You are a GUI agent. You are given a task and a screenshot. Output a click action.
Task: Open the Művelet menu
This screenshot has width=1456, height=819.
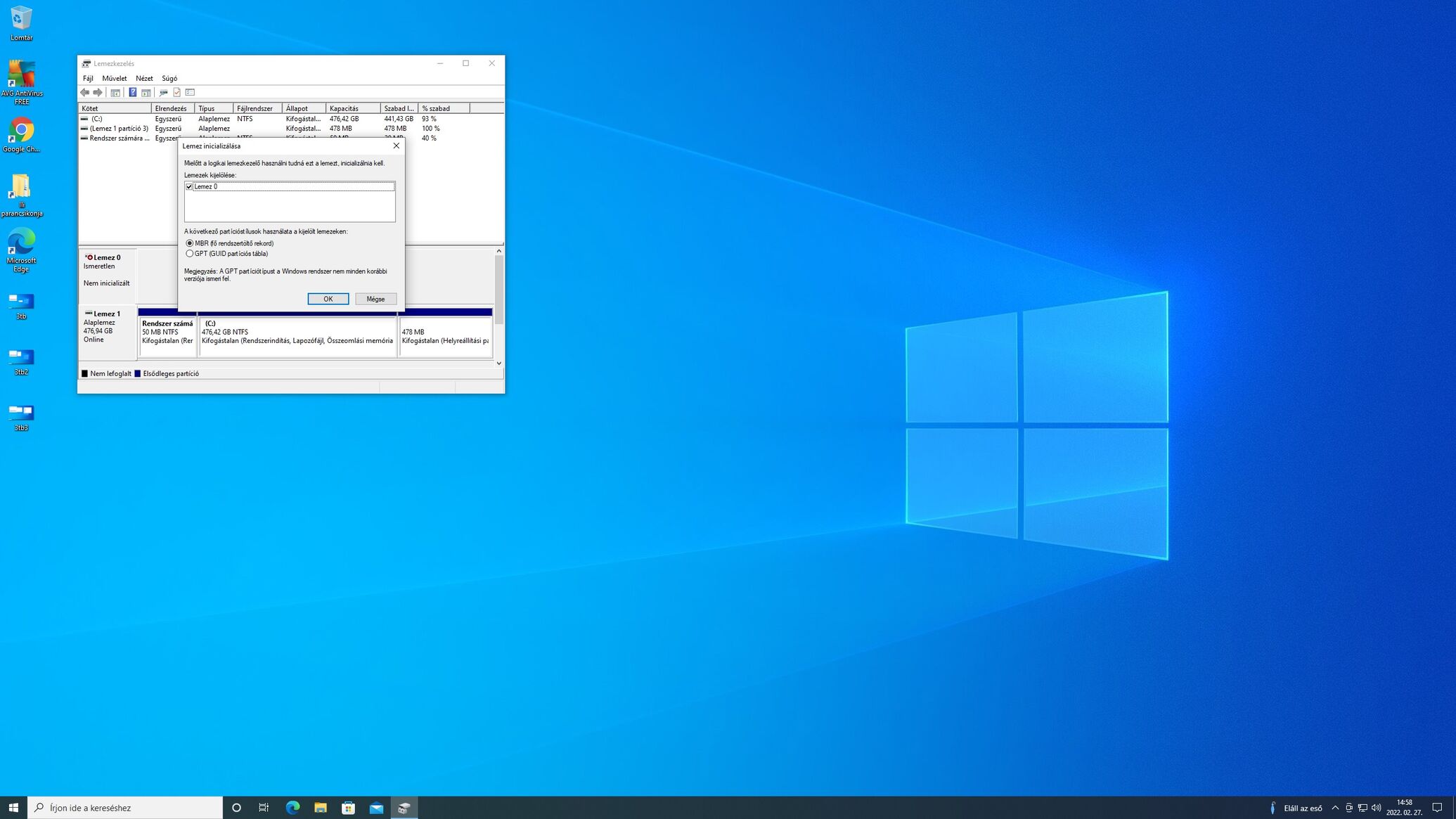tap(114, 79)
